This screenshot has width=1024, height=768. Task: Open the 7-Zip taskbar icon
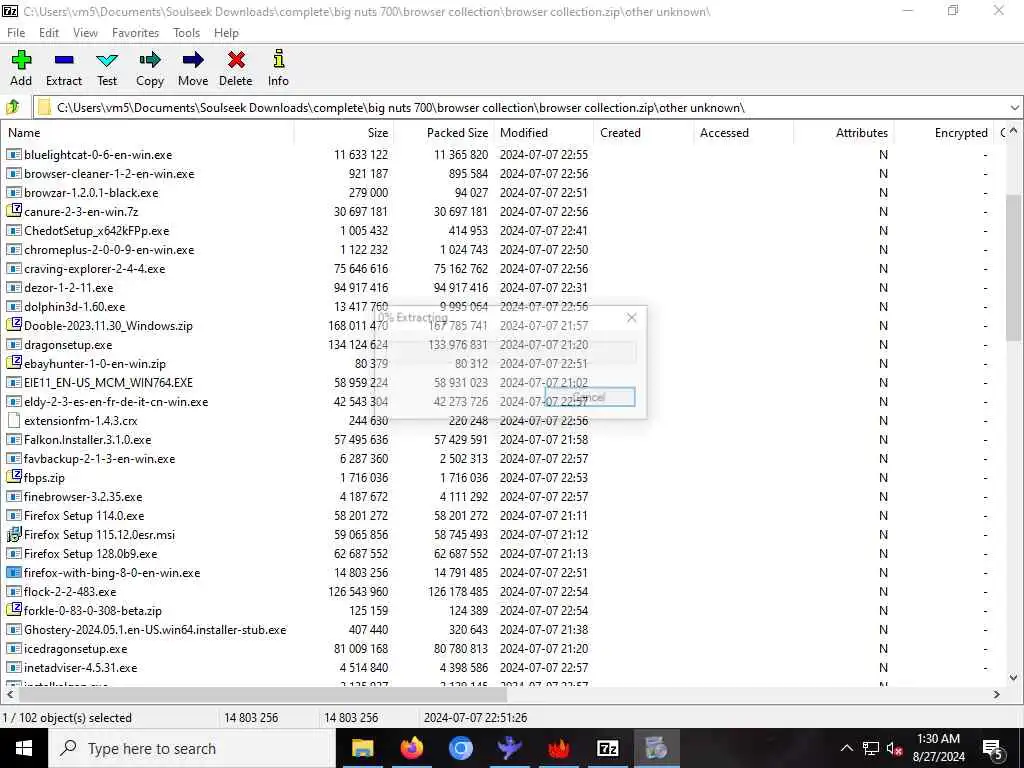607,748
